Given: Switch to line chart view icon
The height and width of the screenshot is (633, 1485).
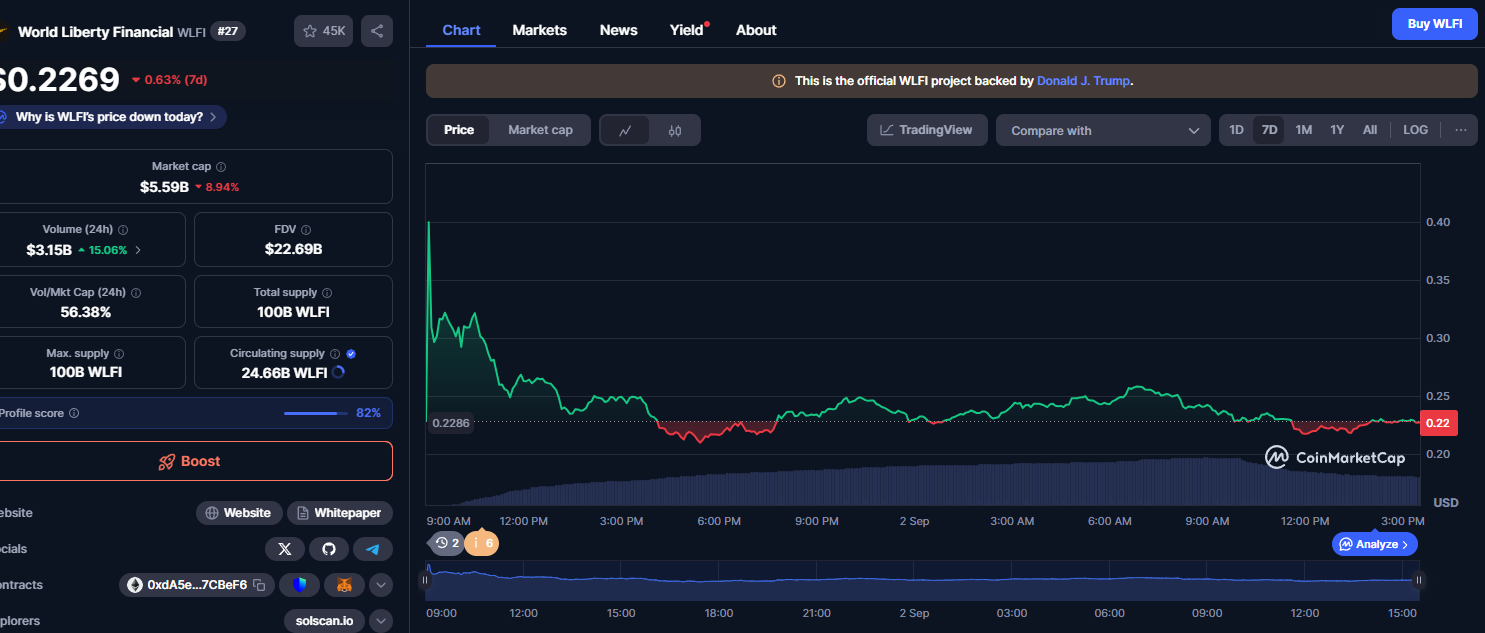Looking at the screenshot, I should [625, 130].
